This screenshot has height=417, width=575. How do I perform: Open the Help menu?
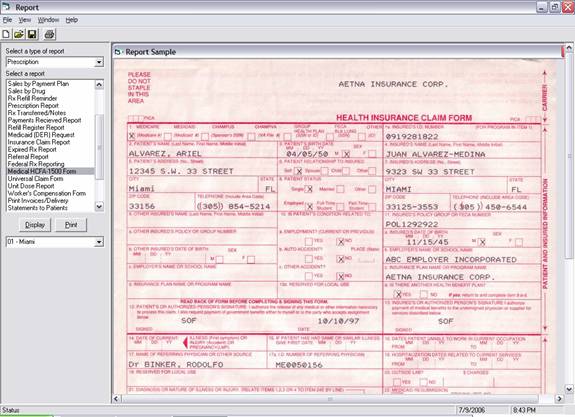pyautogui.click(x=72, y=20)
